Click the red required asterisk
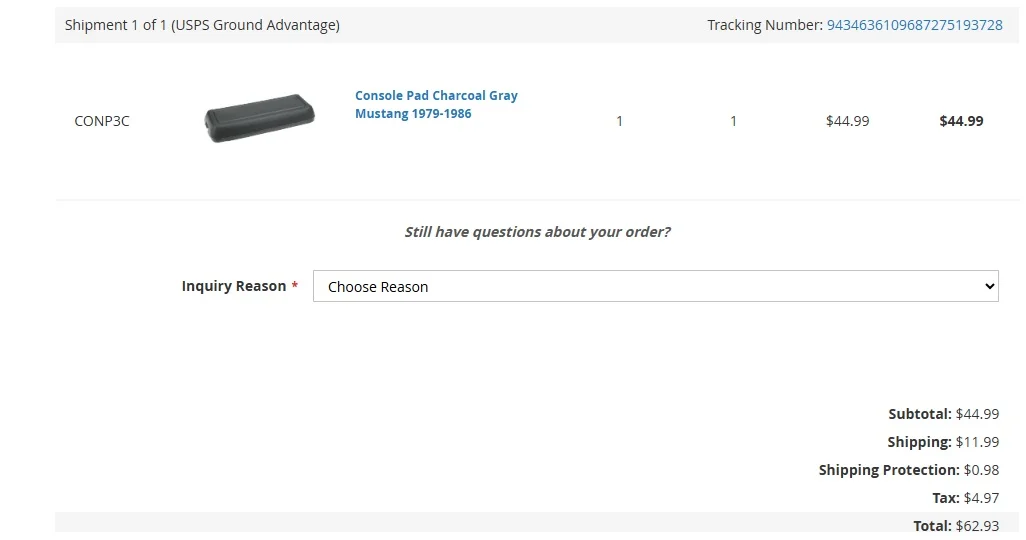The image size is (1026, 540). tap(294, 285)
